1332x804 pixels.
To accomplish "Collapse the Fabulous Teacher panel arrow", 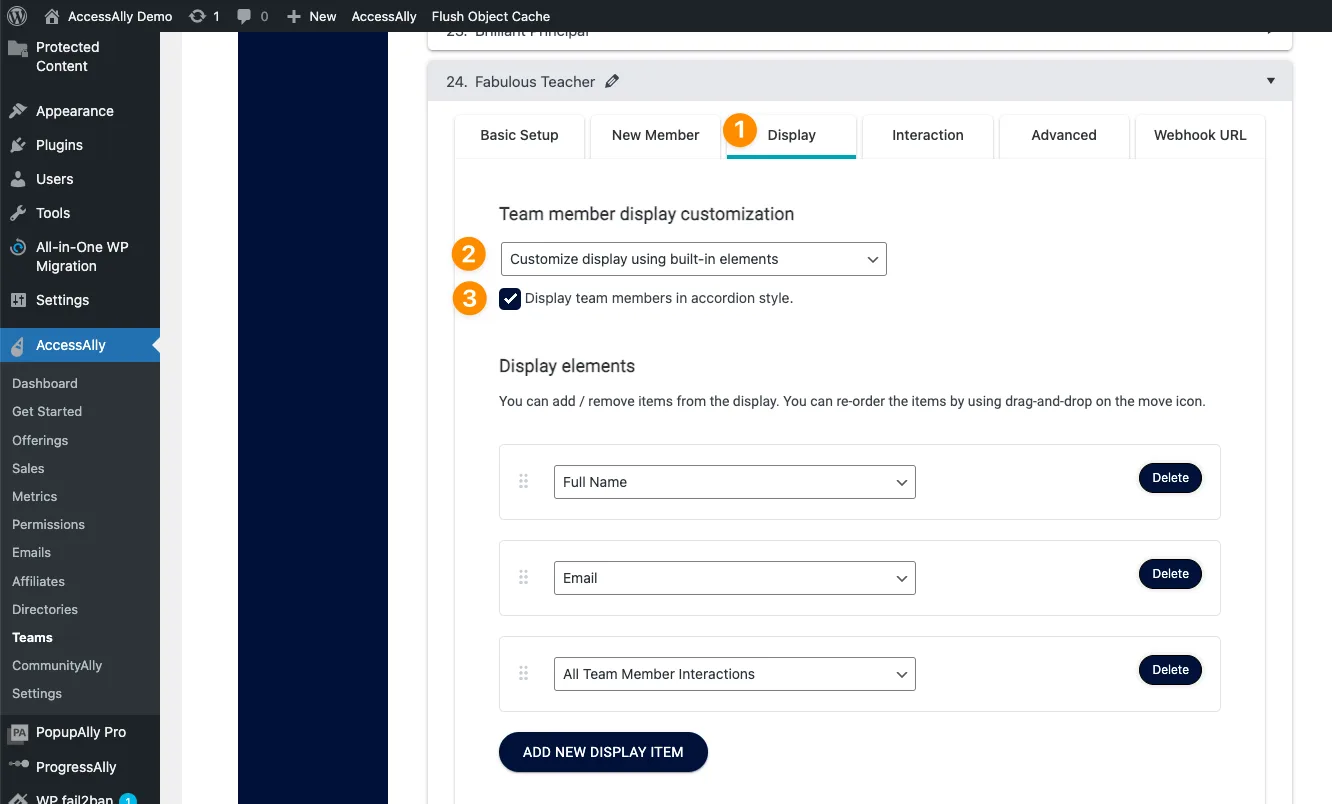I will click(1271, 81).
